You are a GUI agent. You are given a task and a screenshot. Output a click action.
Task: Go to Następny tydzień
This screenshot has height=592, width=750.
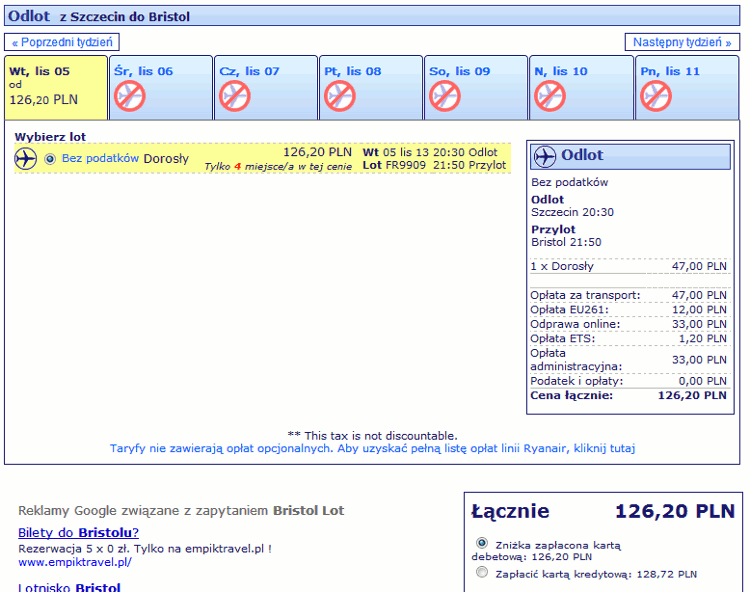(x=682, y=42)
